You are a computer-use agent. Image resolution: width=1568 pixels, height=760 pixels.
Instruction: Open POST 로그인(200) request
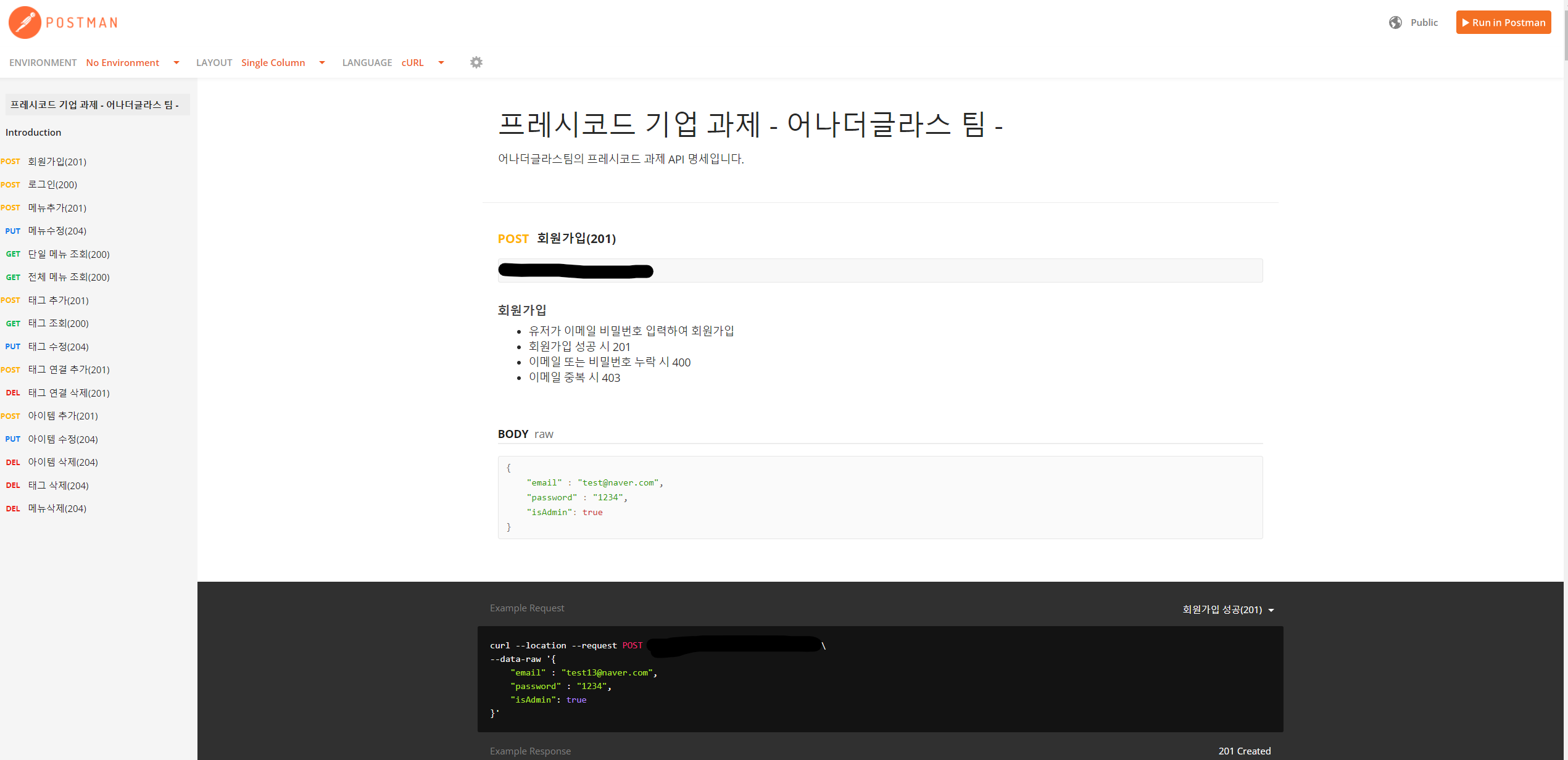point(52,184)
